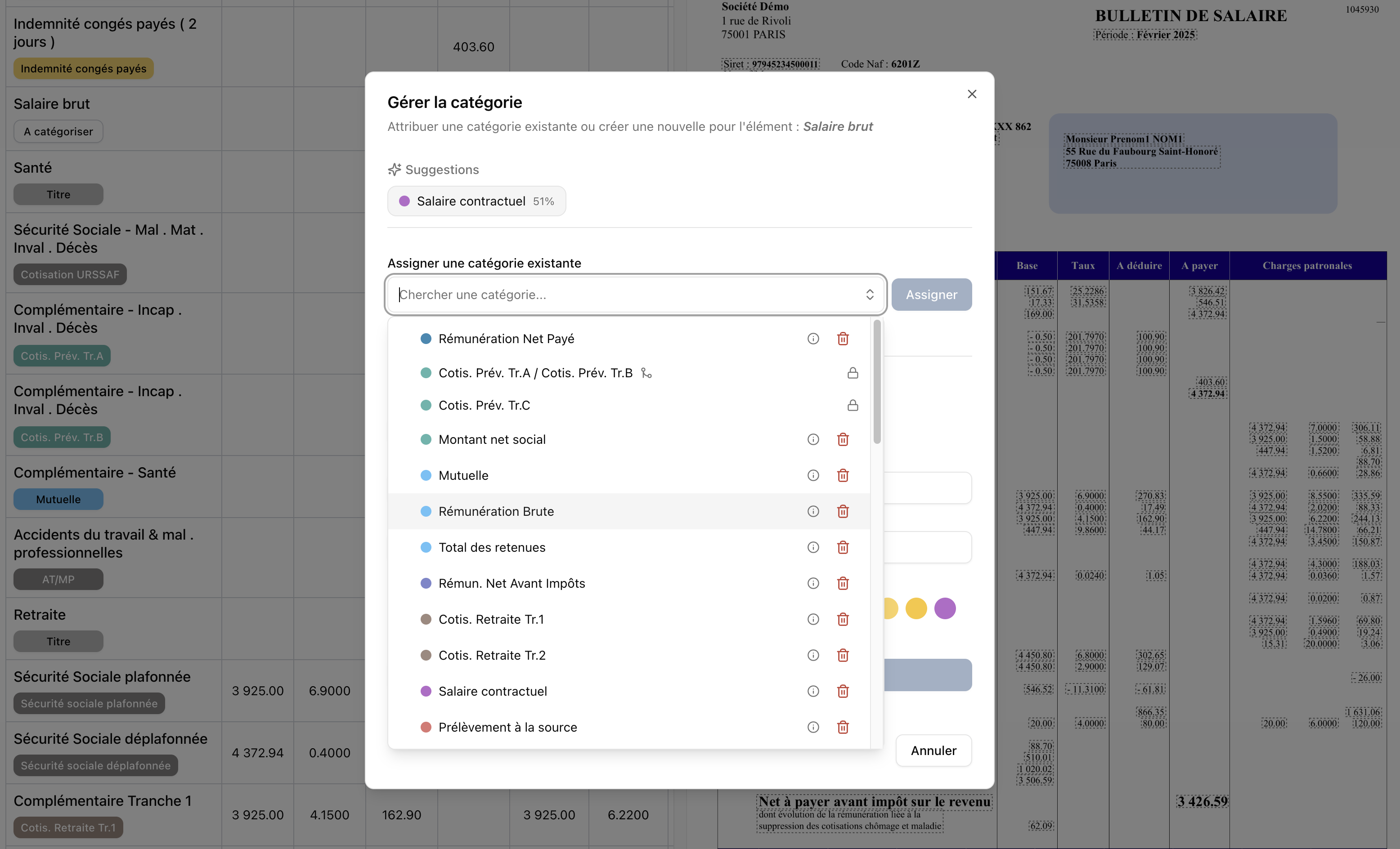Click the info icon beside Cotis. Retraite Tr.2
Viewport: 1400px width, 849px height.
(x=813, y=655)
